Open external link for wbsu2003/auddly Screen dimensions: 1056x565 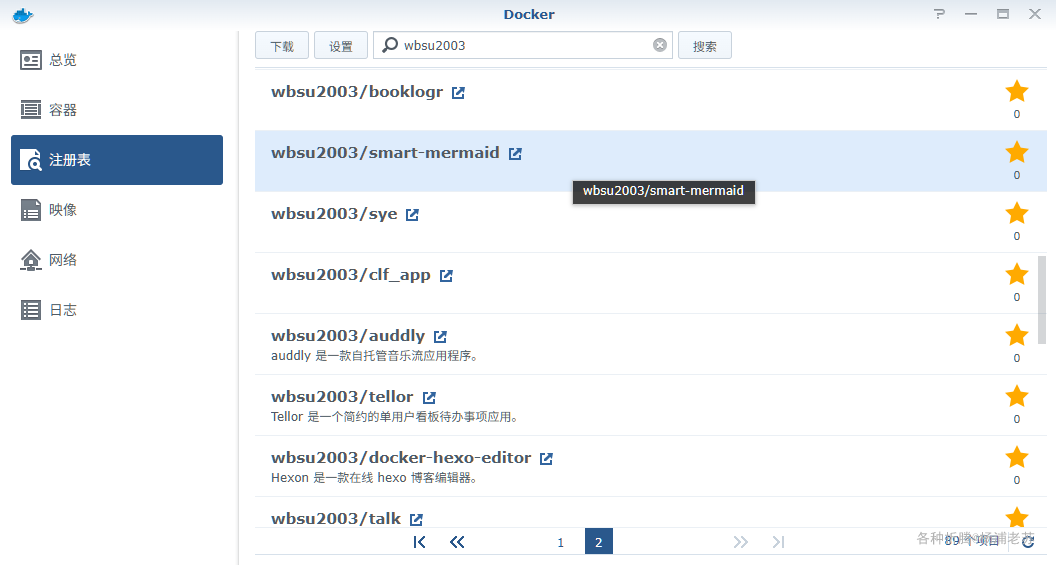440,337
